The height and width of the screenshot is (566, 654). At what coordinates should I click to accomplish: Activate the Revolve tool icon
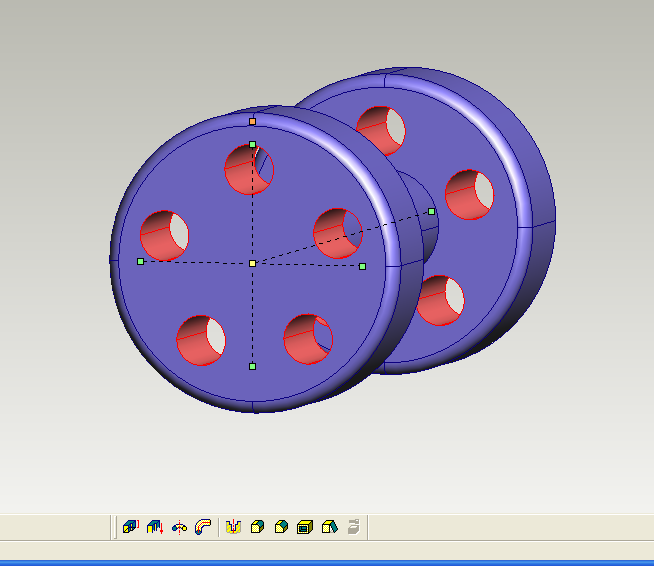179,527
